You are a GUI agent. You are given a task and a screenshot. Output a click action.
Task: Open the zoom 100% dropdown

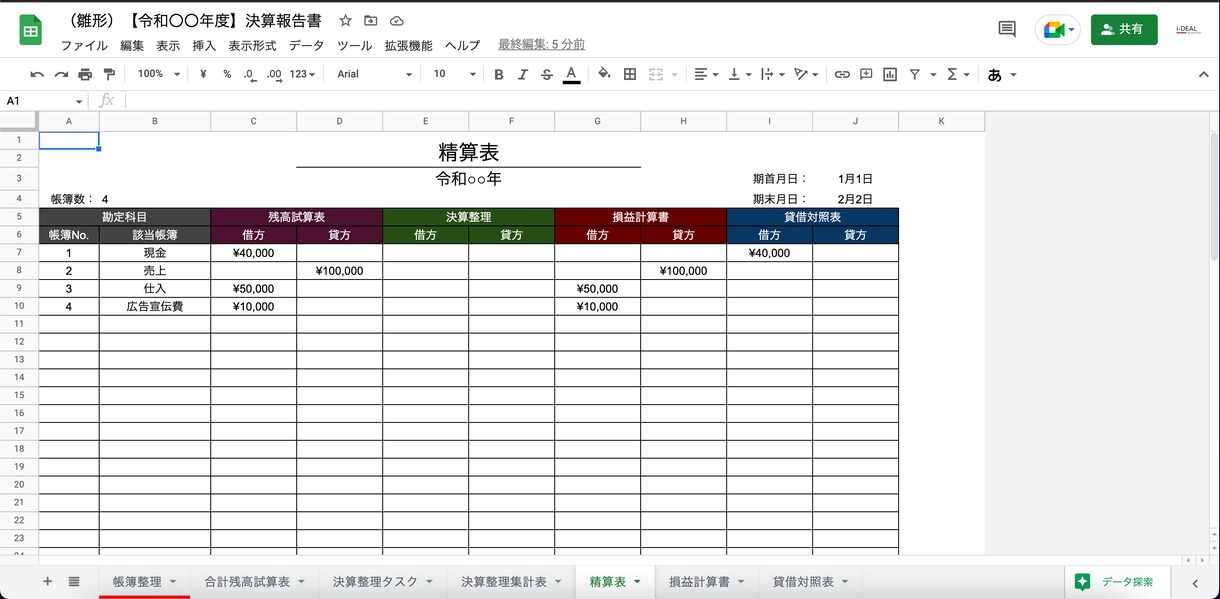(x=159, y=74)
